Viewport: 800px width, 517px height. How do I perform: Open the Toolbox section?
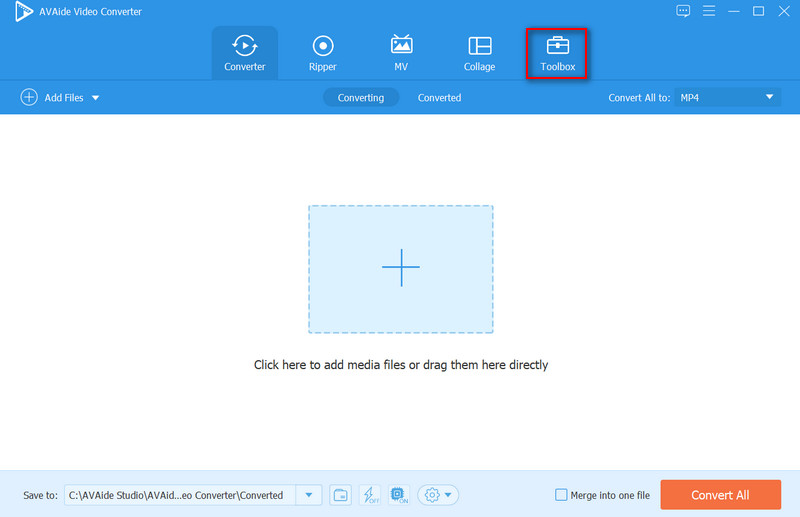coord(557,53)
